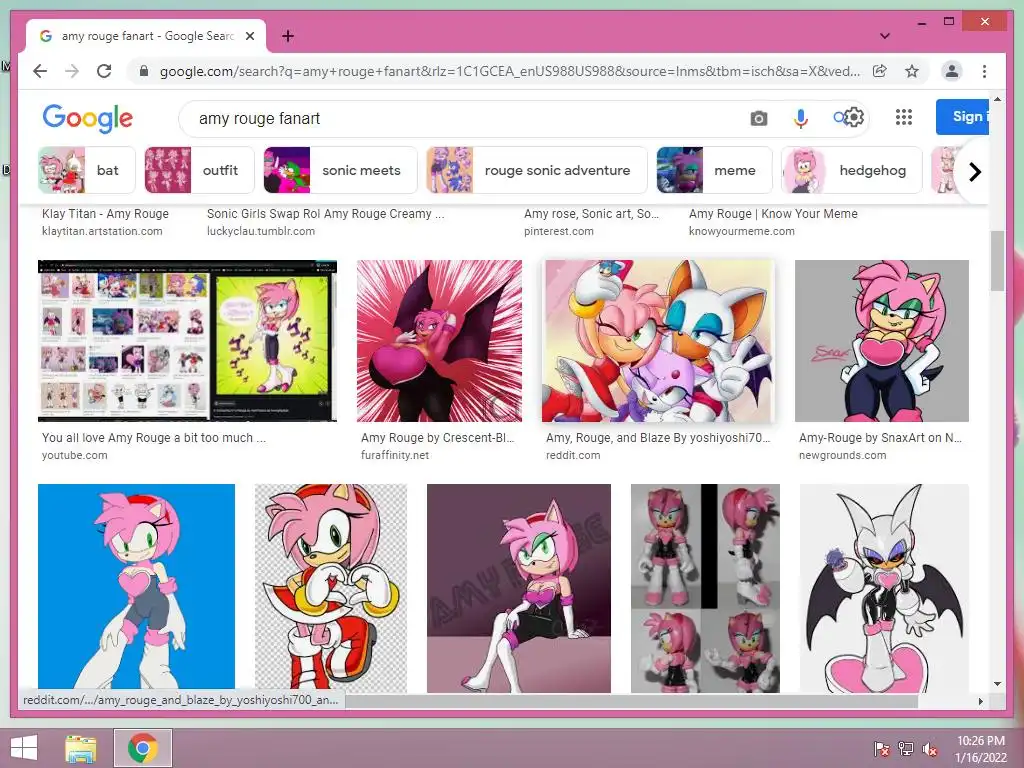Open Google apps grid
Viewport: 1024px width, 768px height.
(904, 118)
